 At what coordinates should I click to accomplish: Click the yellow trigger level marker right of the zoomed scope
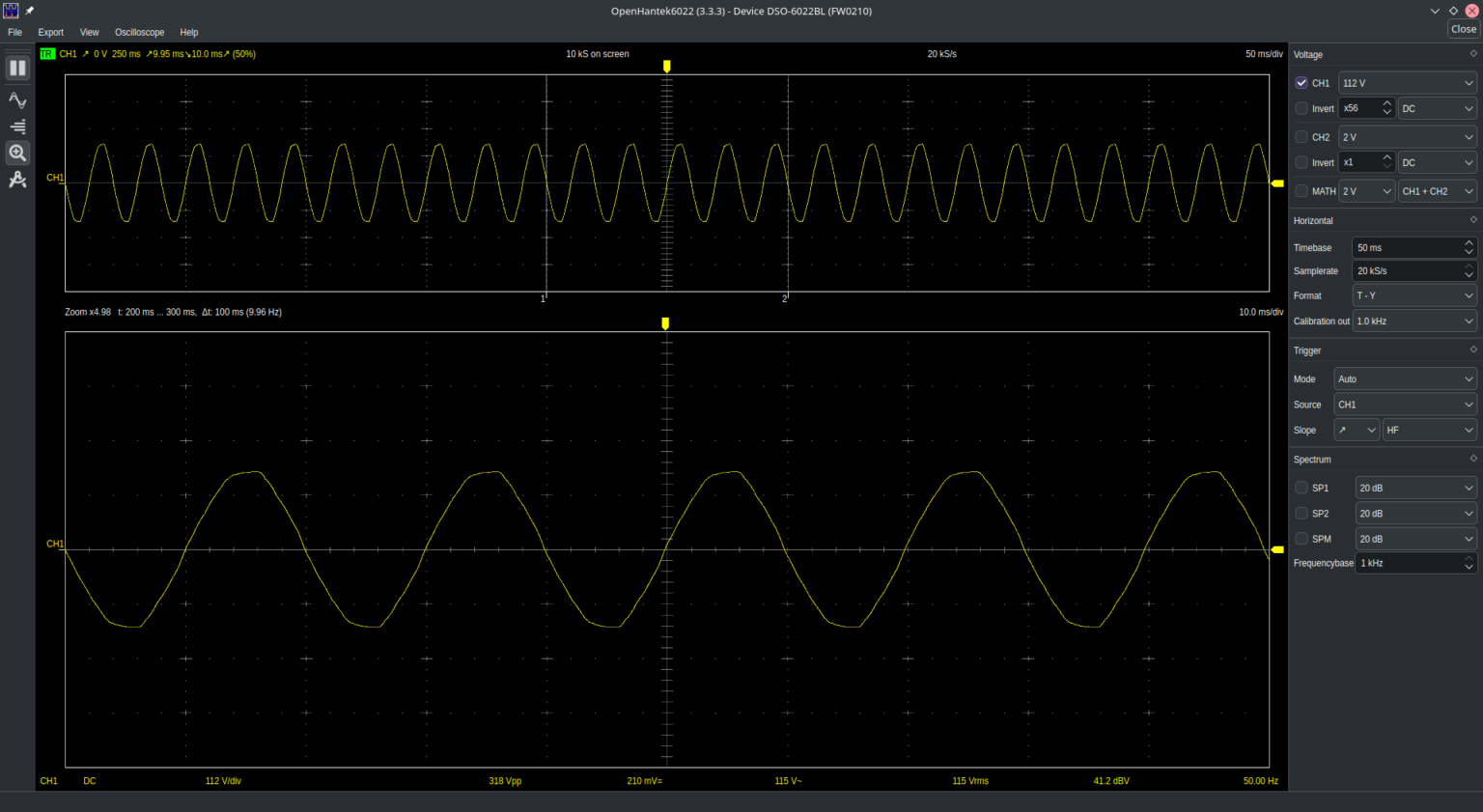tap(1277, 549)
